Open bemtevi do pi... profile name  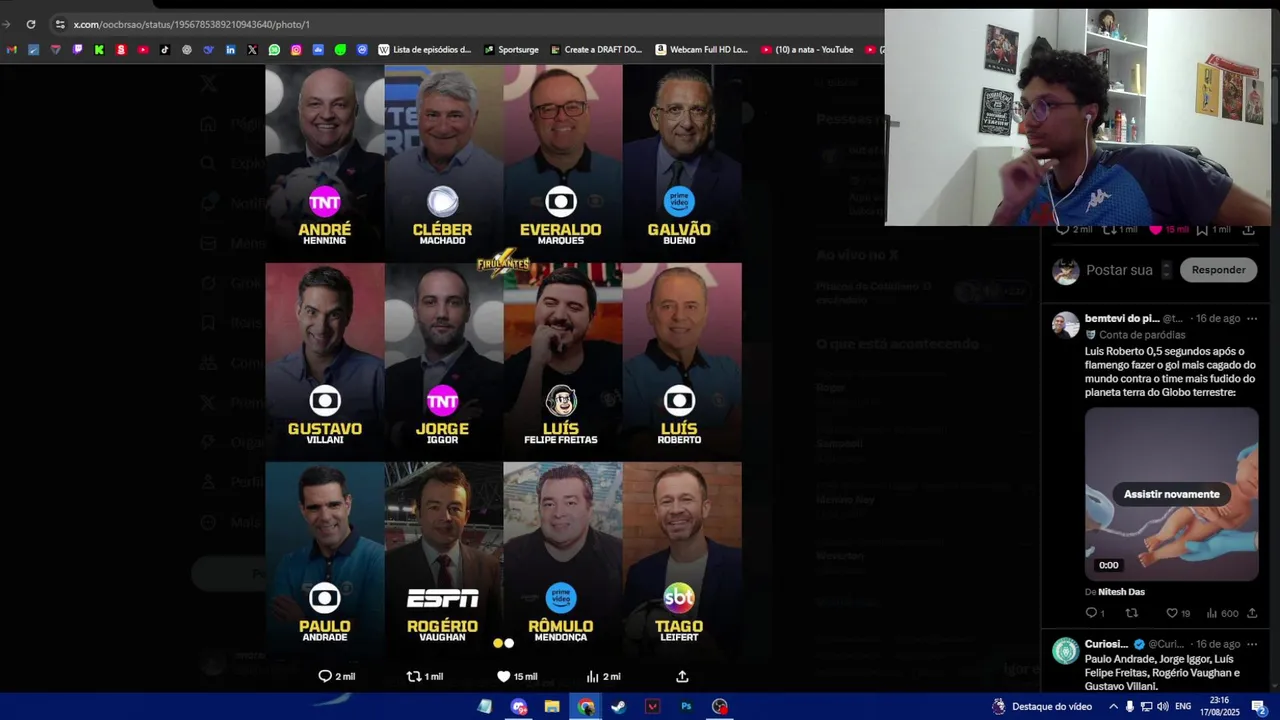click(x=1122, y=318)
